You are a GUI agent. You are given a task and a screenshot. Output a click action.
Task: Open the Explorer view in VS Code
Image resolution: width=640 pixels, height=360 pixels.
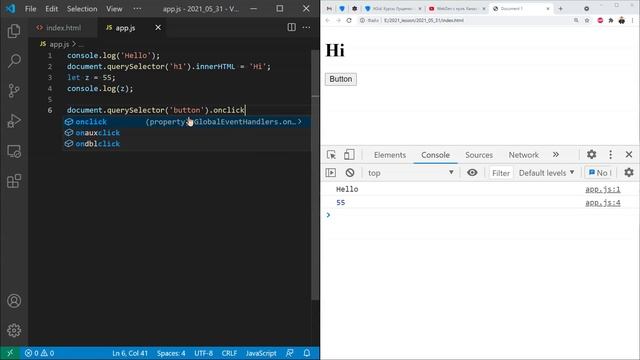coord(14,31)
